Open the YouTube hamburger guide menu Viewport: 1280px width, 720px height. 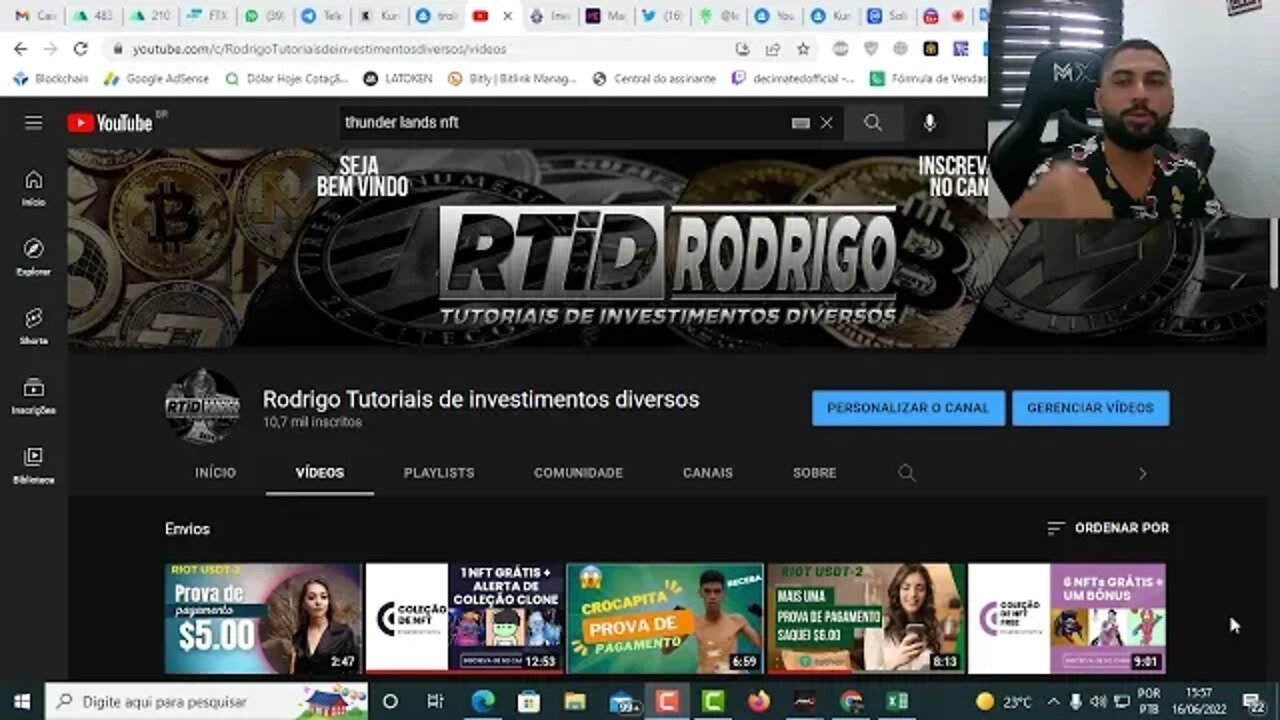[x=34, y=123]
